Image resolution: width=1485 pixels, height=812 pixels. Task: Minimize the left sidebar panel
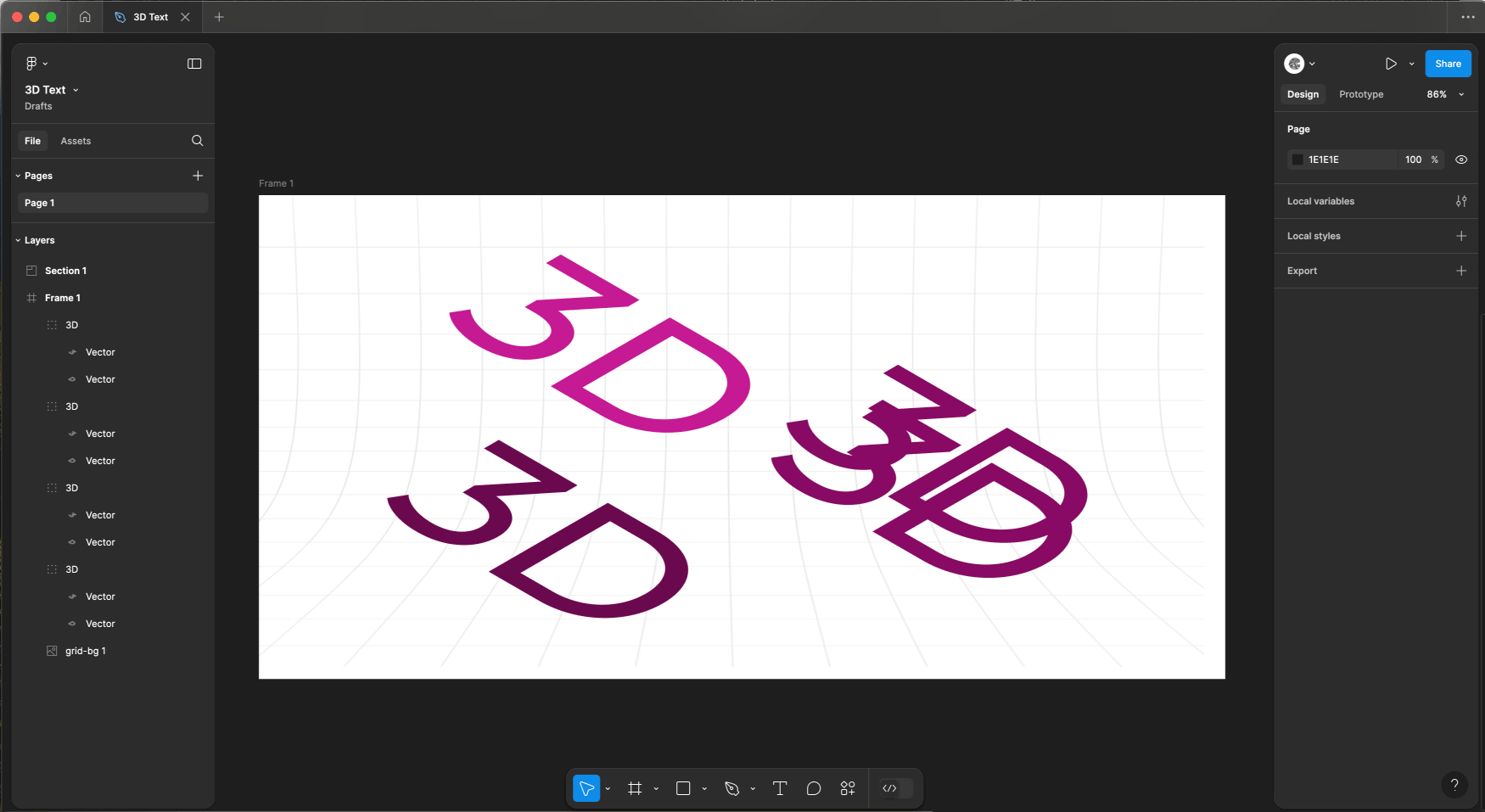click(x=194, y=64)
